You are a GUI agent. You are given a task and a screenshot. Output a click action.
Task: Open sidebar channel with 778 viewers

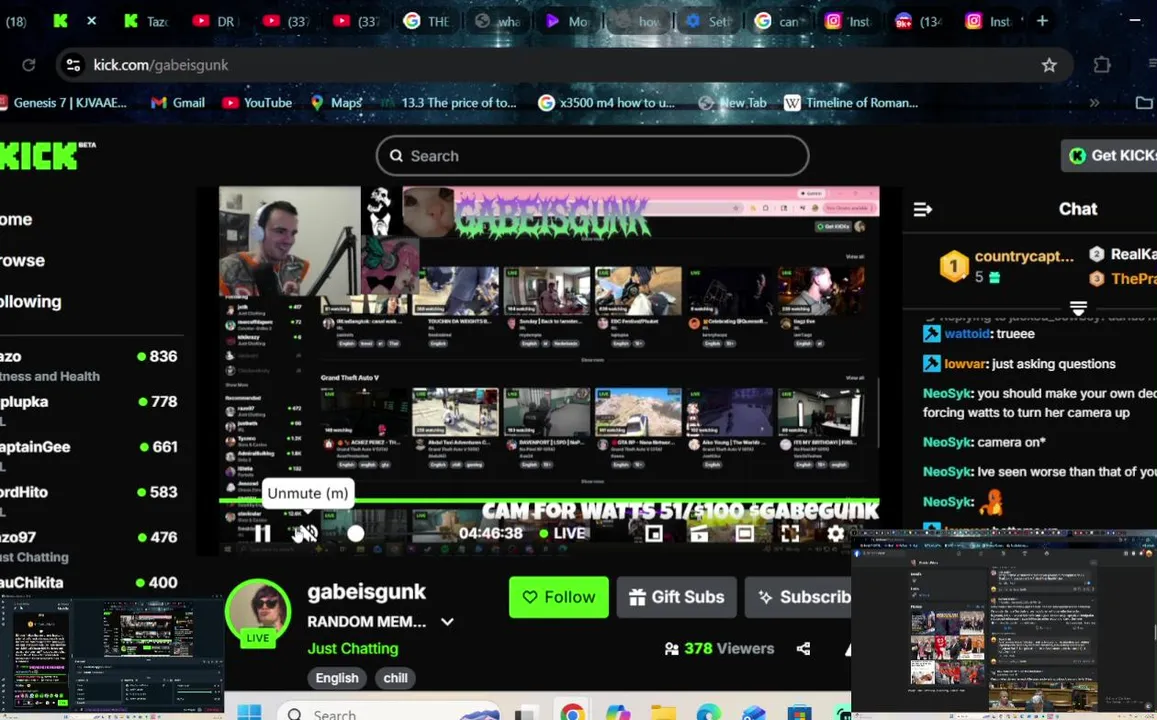pyautogui.click(x=89, y=410)
